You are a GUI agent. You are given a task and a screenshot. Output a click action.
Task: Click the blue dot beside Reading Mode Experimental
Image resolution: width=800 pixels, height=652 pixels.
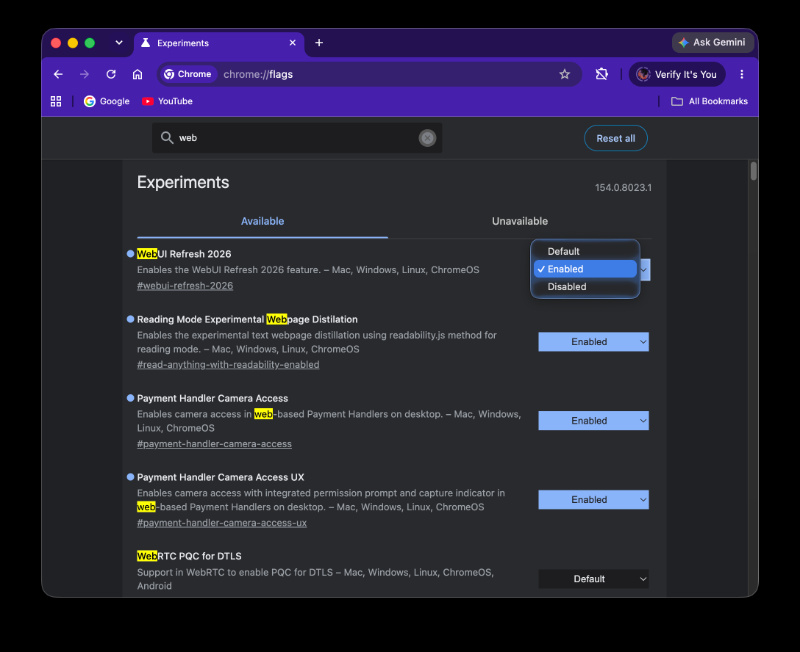pos(130,319)
